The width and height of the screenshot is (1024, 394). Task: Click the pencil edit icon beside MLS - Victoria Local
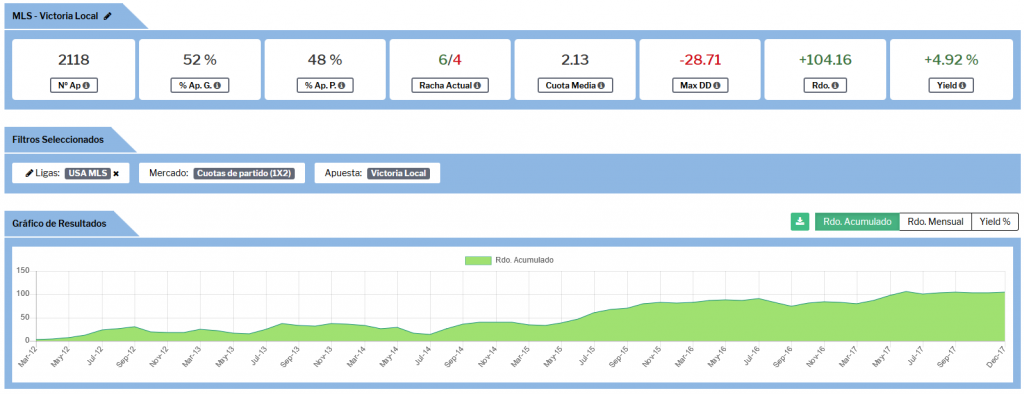coord(107,16)
